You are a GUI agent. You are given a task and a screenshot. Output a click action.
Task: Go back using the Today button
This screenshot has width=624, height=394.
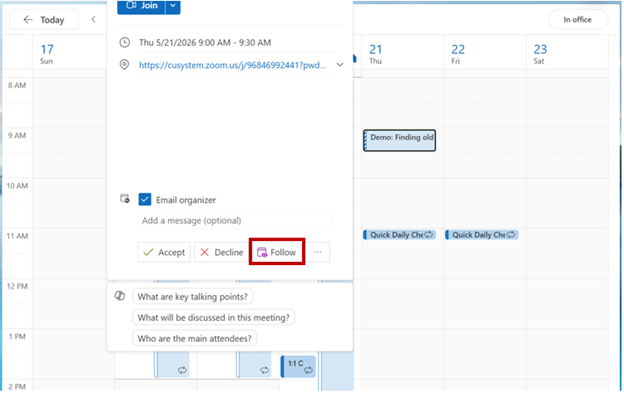click(44, 20)
